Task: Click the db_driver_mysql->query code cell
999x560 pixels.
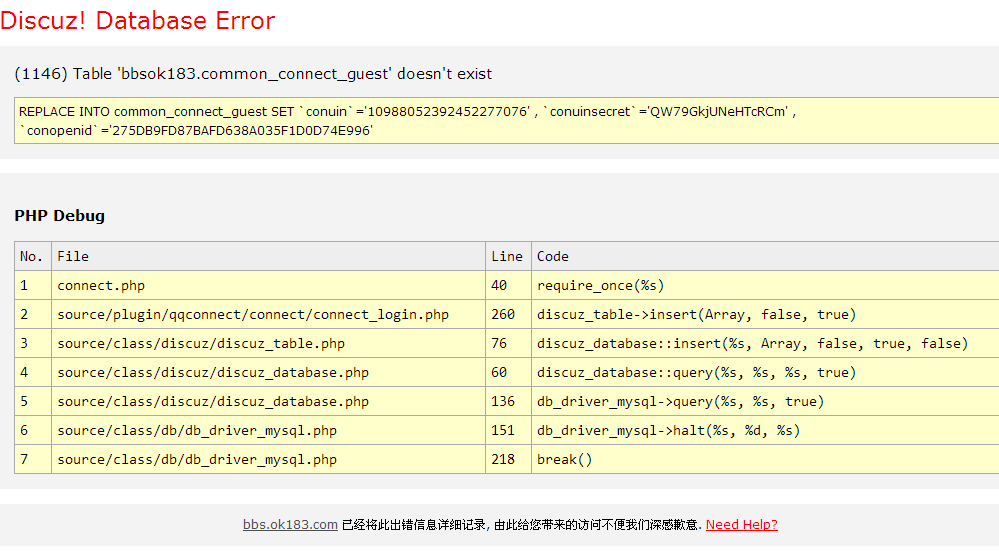Action: pos(765,401)
